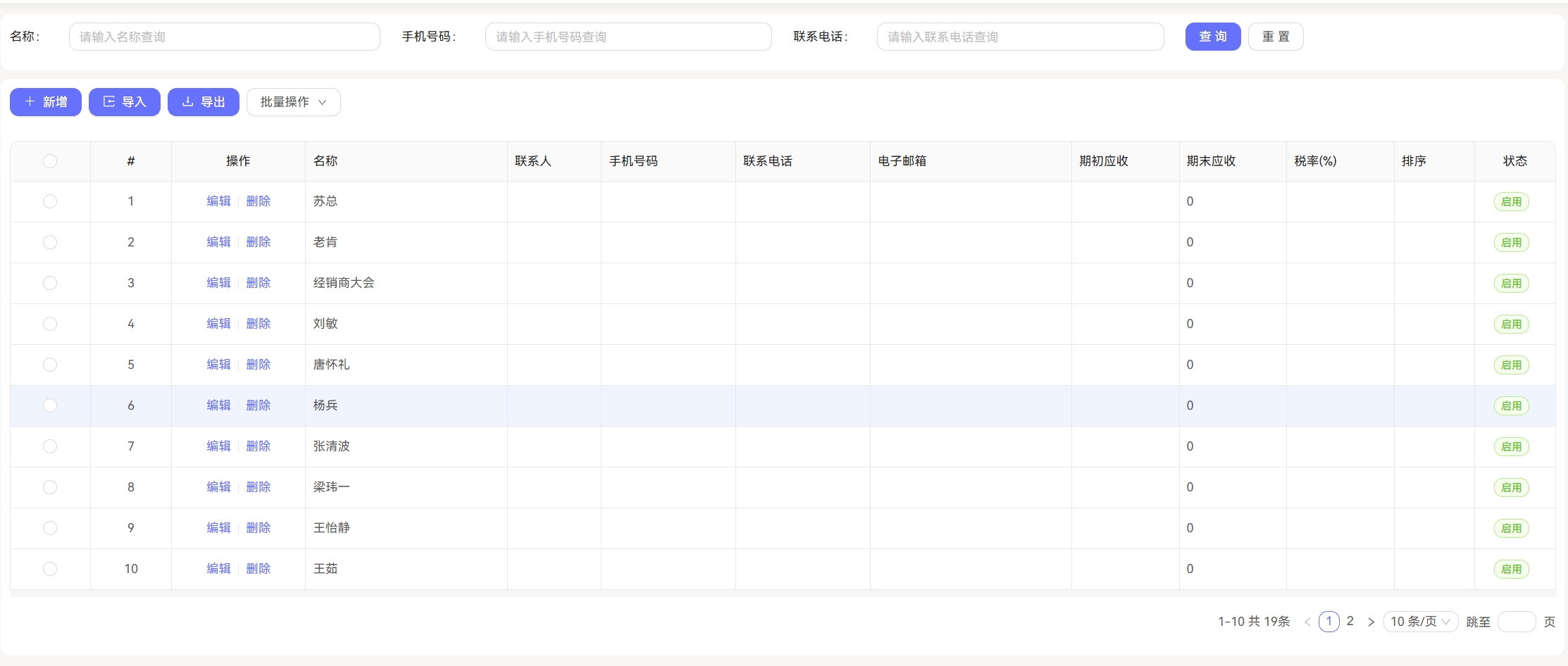1568x666 pixels.
Task: Open the 10条/页 page size dropdown
Action: (1420, 622)
